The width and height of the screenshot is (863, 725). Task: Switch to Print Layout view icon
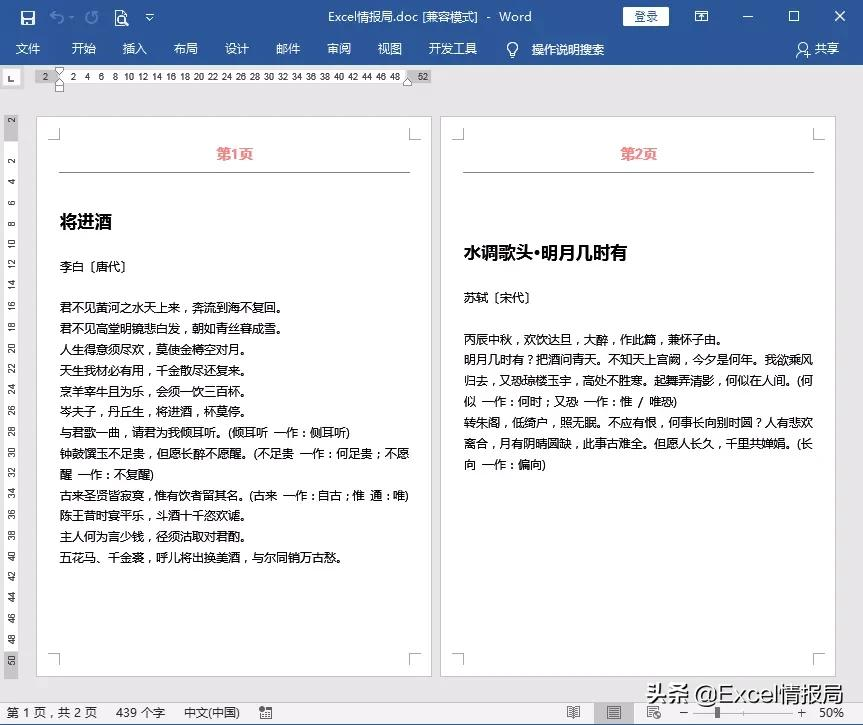[614, 713]
